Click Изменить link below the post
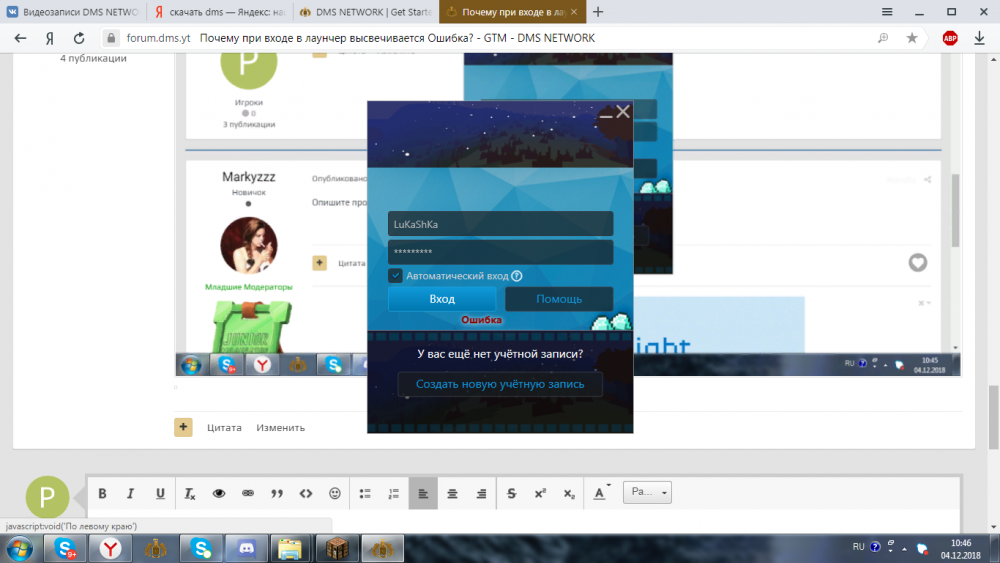This screenshot has height=563, width=1000. [281, 428]
